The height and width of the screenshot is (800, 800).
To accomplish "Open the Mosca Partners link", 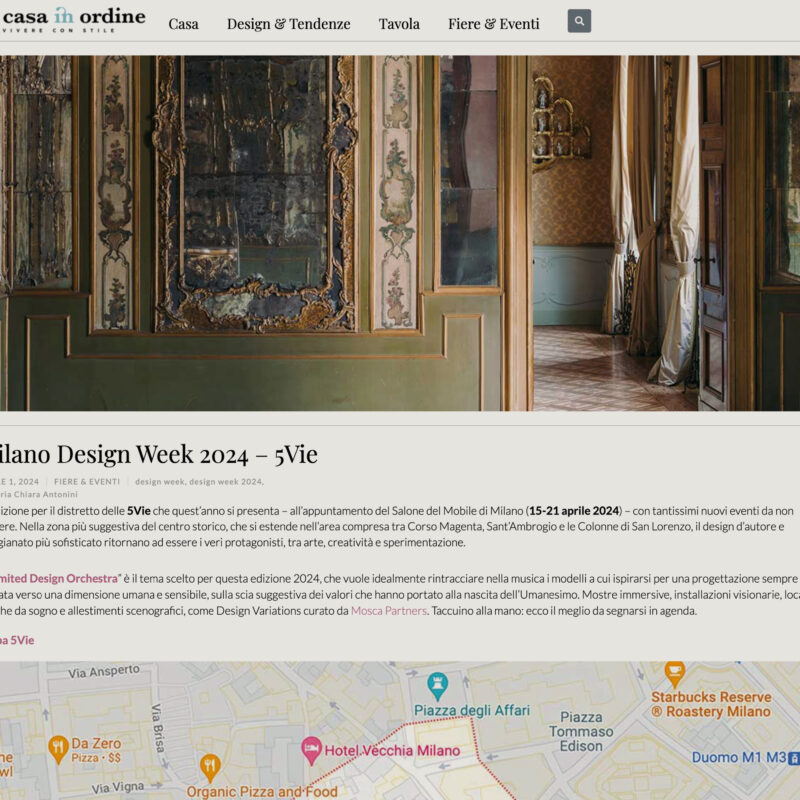I will 389,611.
